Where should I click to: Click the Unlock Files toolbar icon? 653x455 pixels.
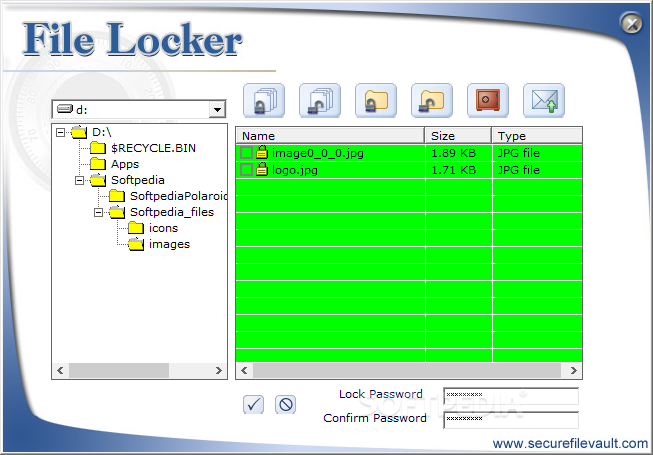(x=320, y=101)
